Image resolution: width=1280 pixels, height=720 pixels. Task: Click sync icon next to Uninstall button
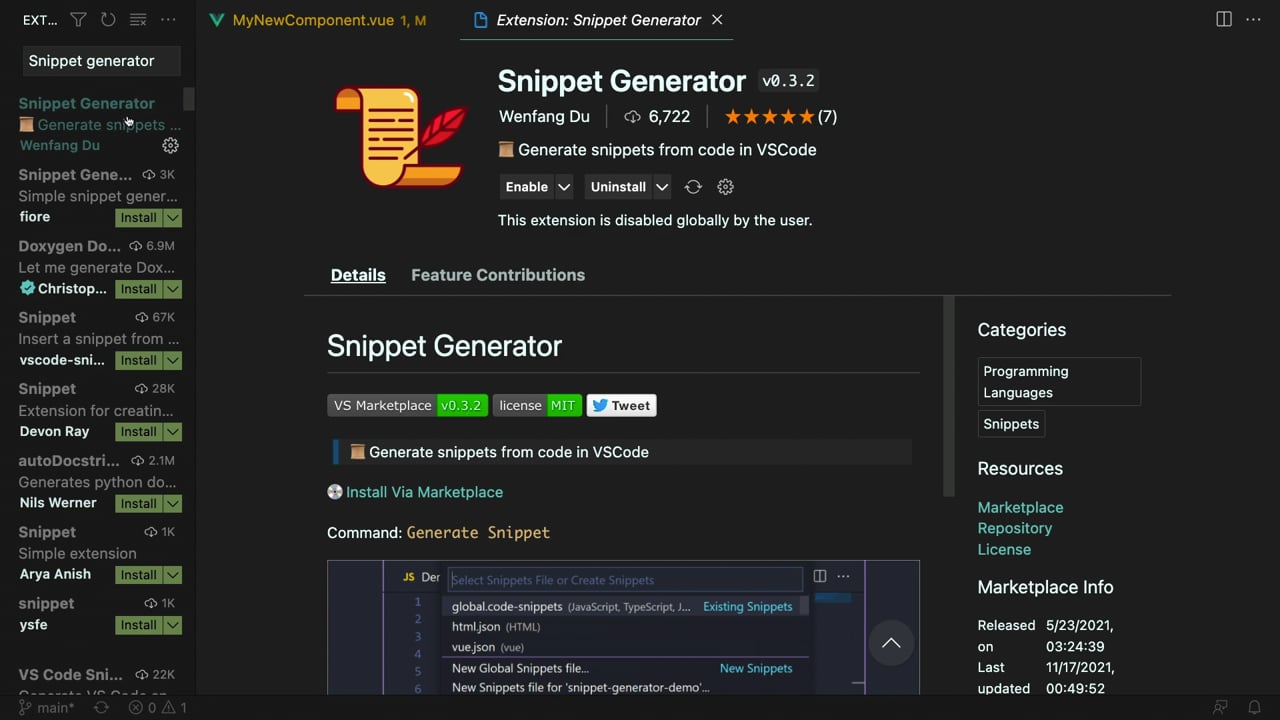click(x=693, y=187)
